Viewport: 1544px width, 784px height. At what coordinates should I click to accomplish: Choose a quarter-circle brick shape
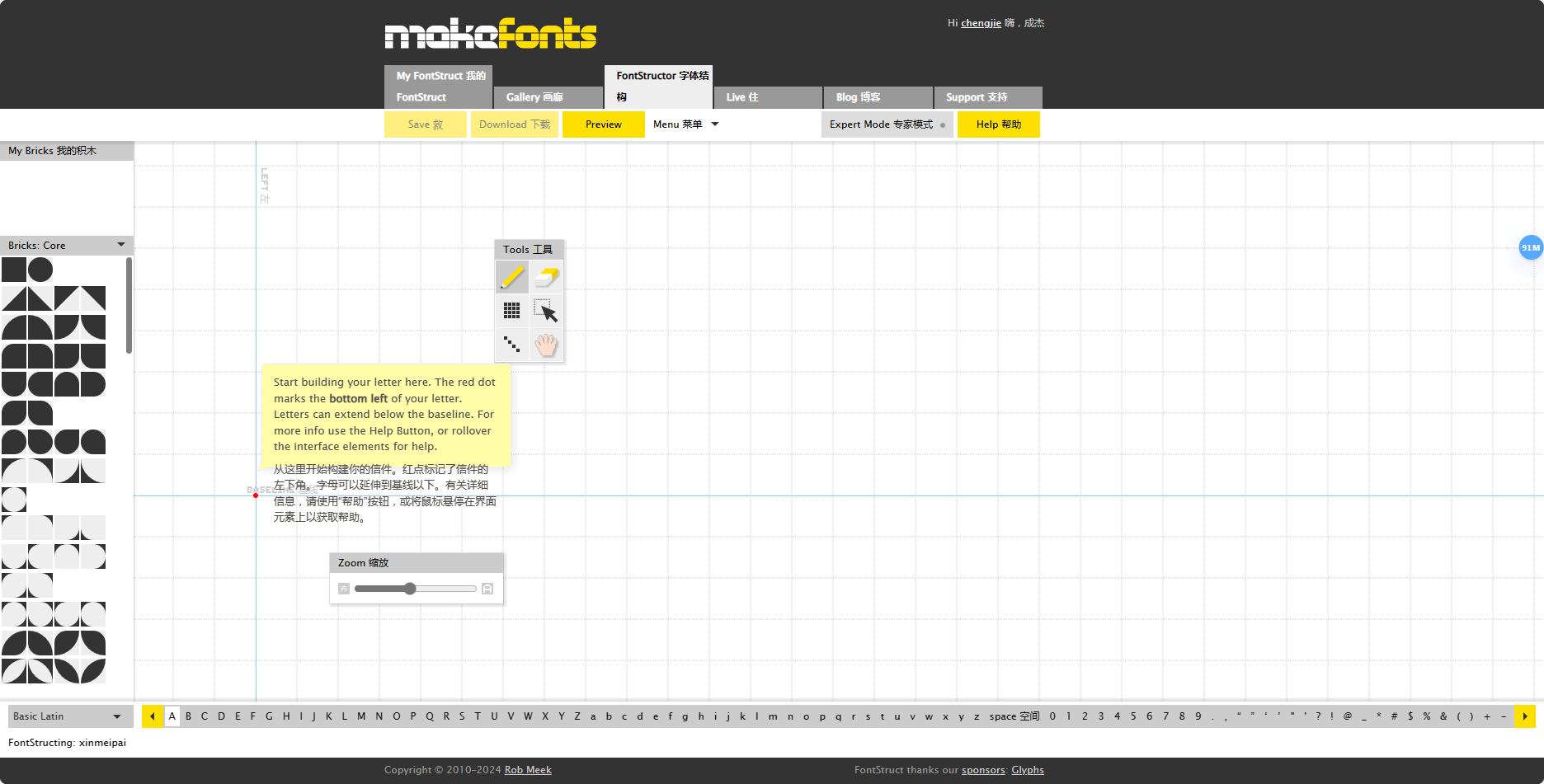[x=15, y=326]
